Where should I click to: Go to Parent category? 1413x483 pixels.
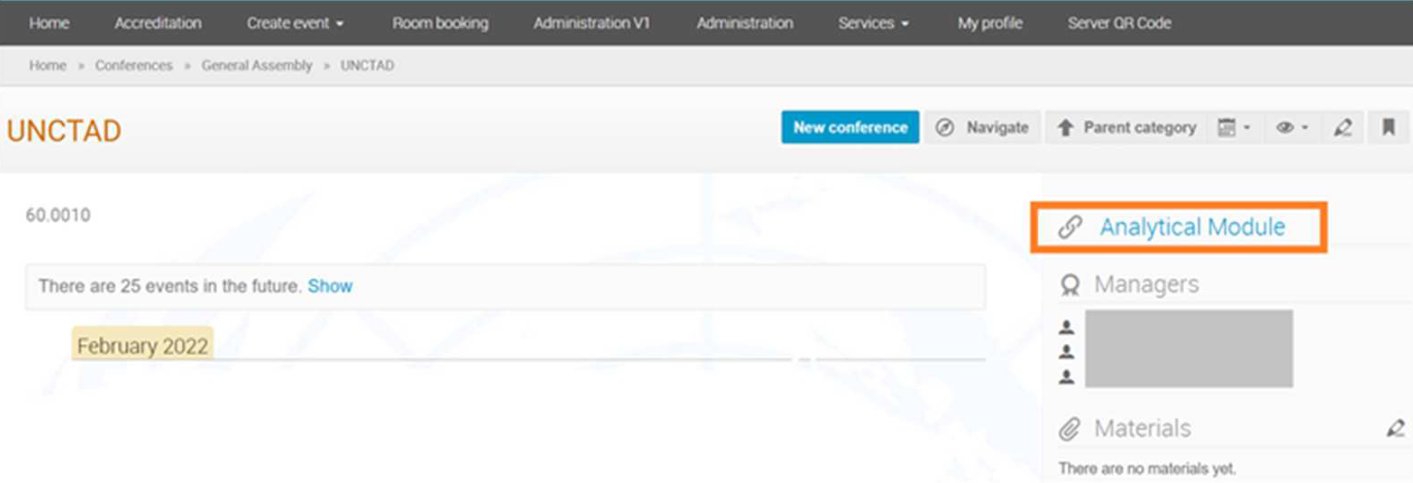[x=1126, y=127]
